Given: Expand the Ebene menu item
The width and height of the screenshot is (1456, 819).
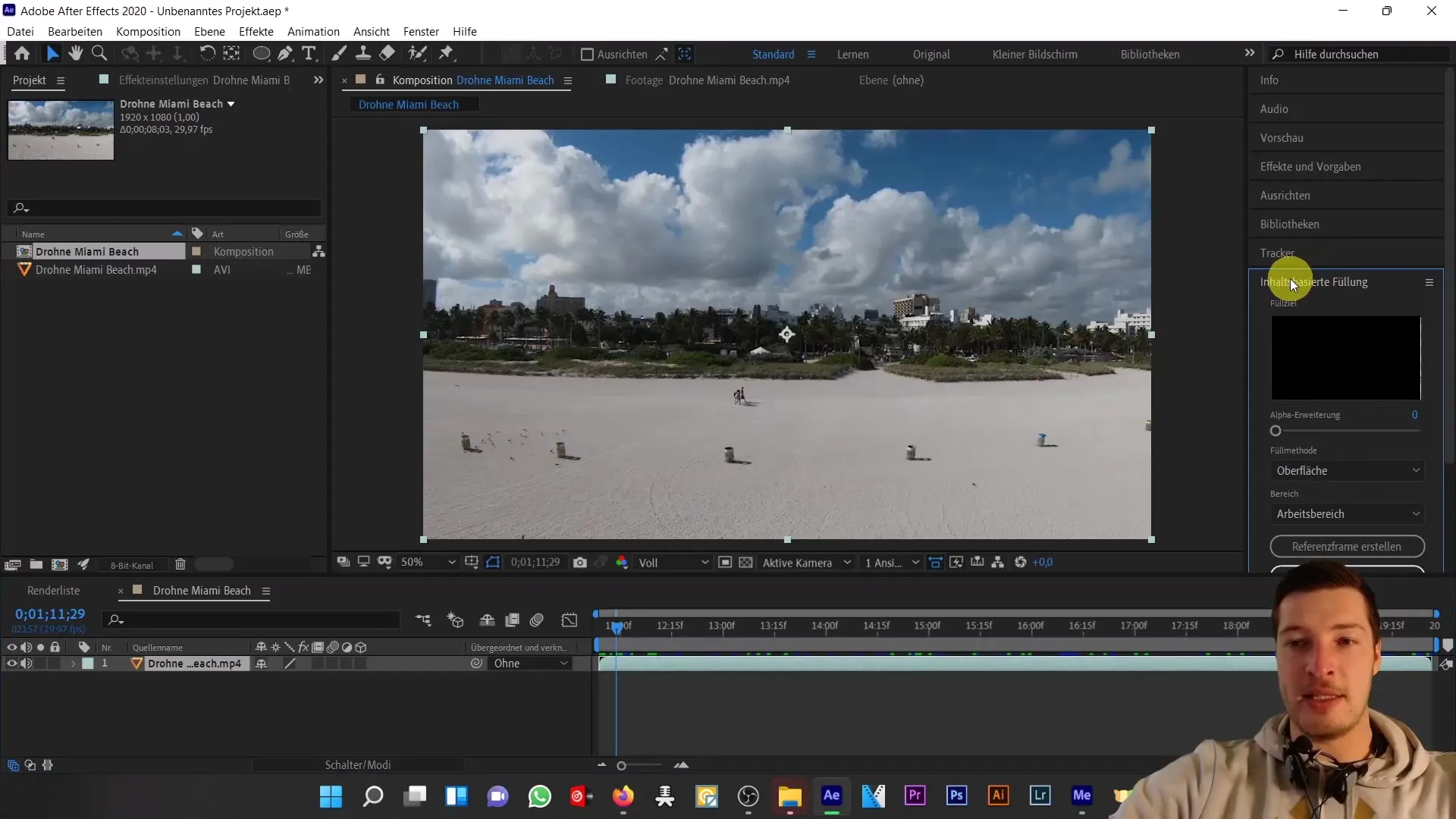Looking at the screenshot, I should tap(210, 31).
